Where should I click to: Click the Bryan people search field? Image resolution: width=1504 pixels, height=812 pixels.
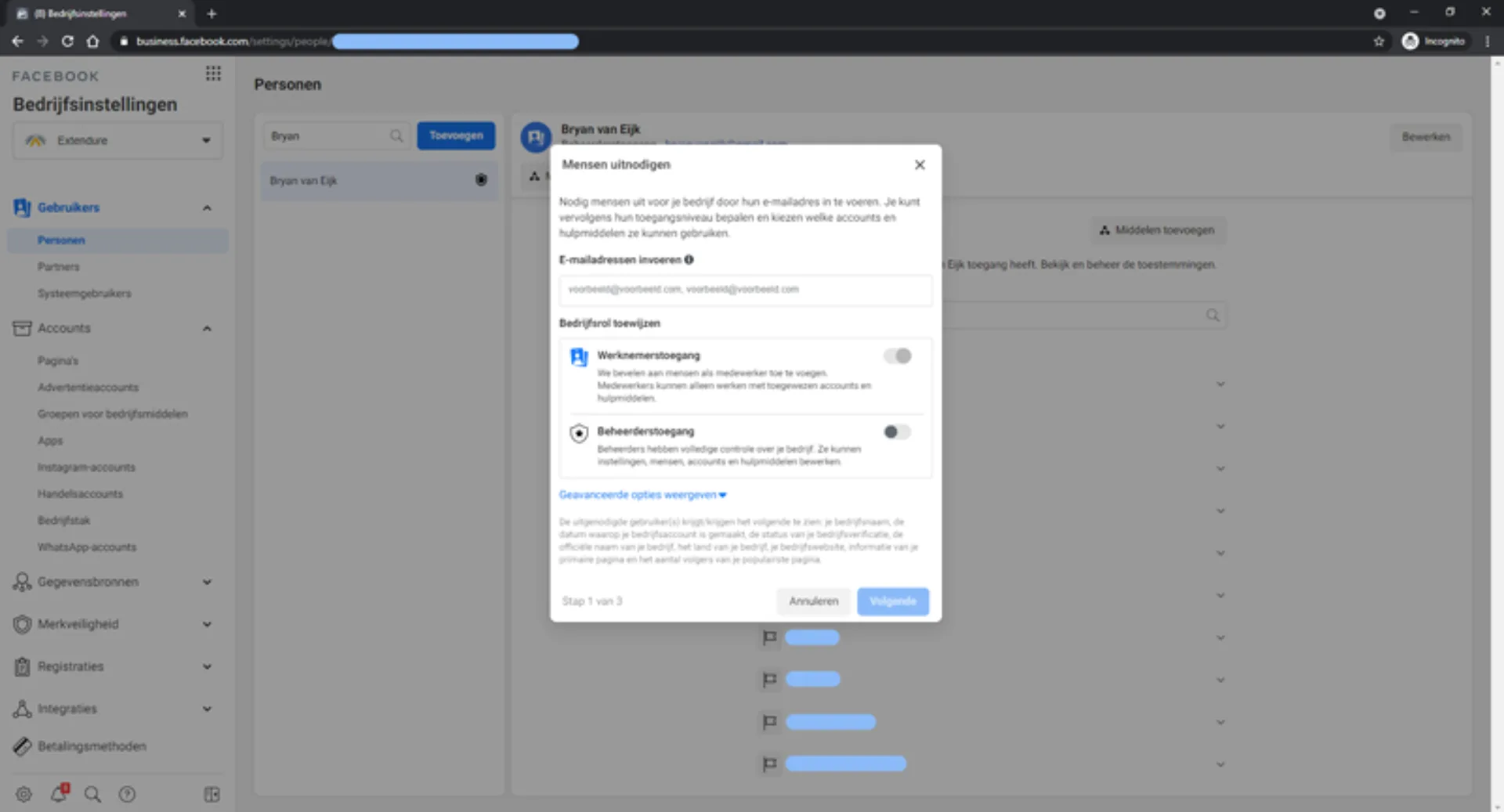point(335,136)
